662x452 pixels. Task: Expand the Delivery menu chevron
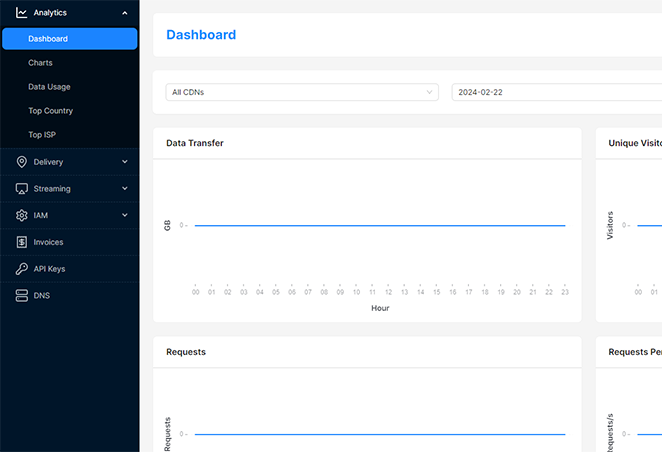[x=124, y=162]
